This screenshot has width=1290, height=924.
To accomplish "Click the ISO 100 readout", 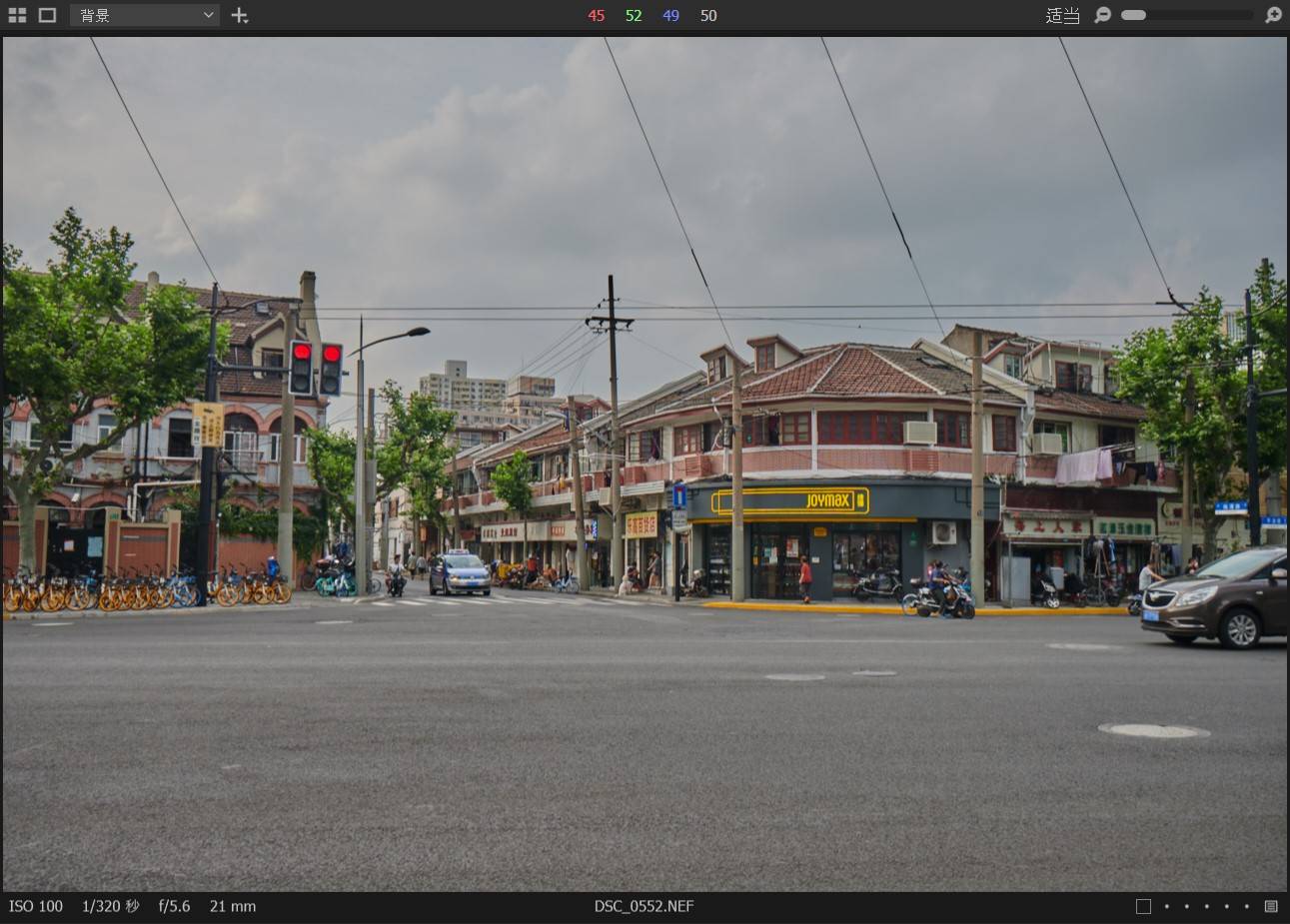I will (36, 906).
